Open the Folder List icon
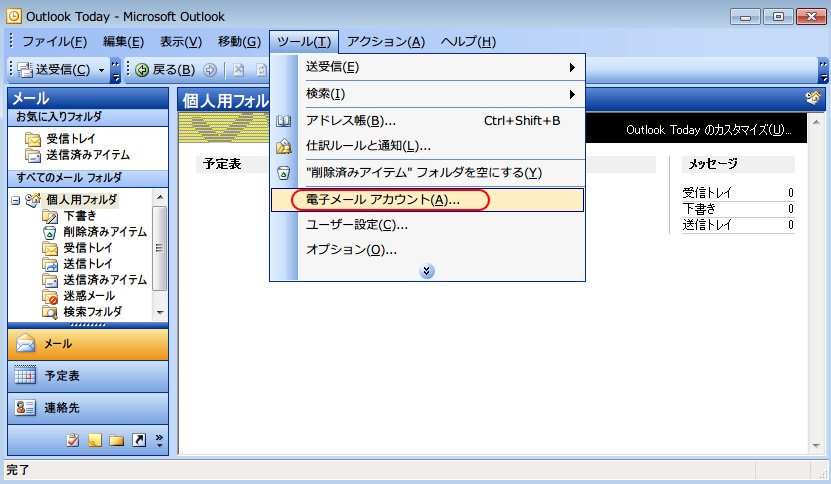The height and width of the screenshot is (484, 831). pyautogui.click(x=117, y=440)
